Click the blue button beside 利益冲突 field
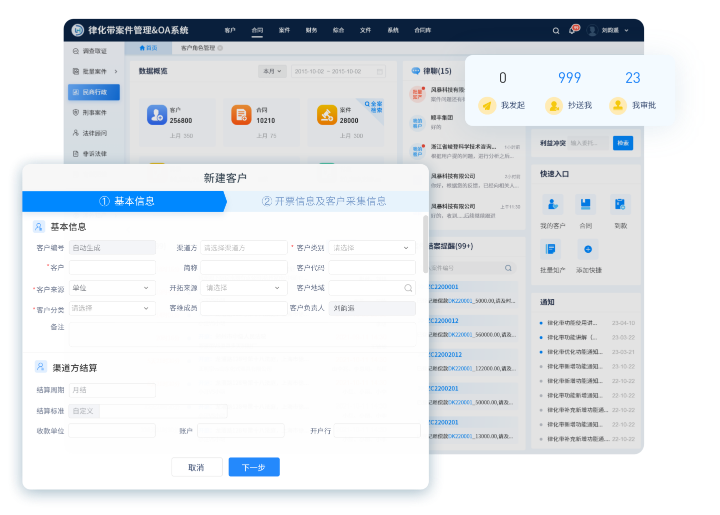This screenshot has width=720, height=515. [x=623, y=143]
